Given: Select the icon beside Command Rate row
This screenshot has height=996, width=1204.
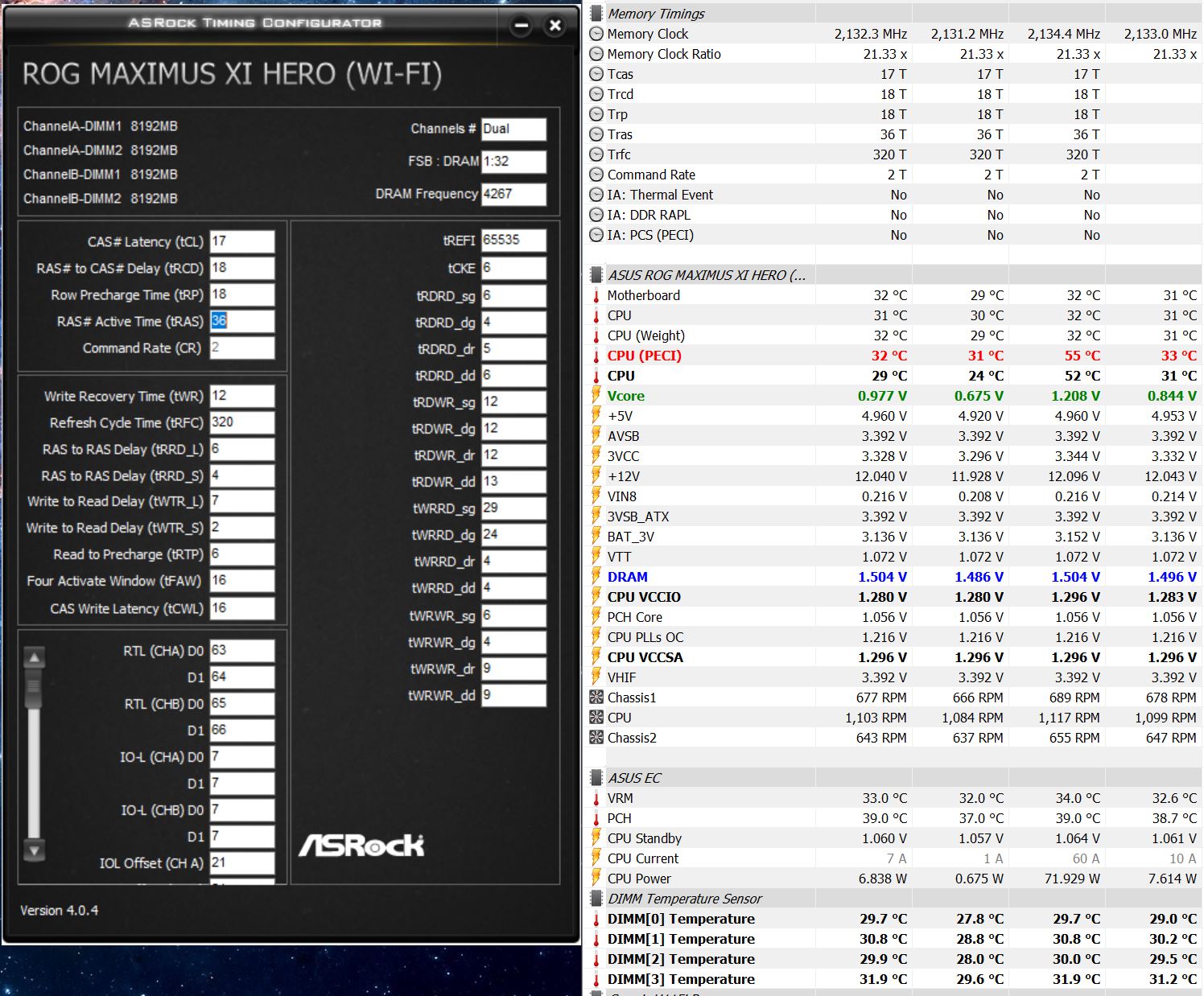Looking at the screenshot, I should tap(596, 175).
